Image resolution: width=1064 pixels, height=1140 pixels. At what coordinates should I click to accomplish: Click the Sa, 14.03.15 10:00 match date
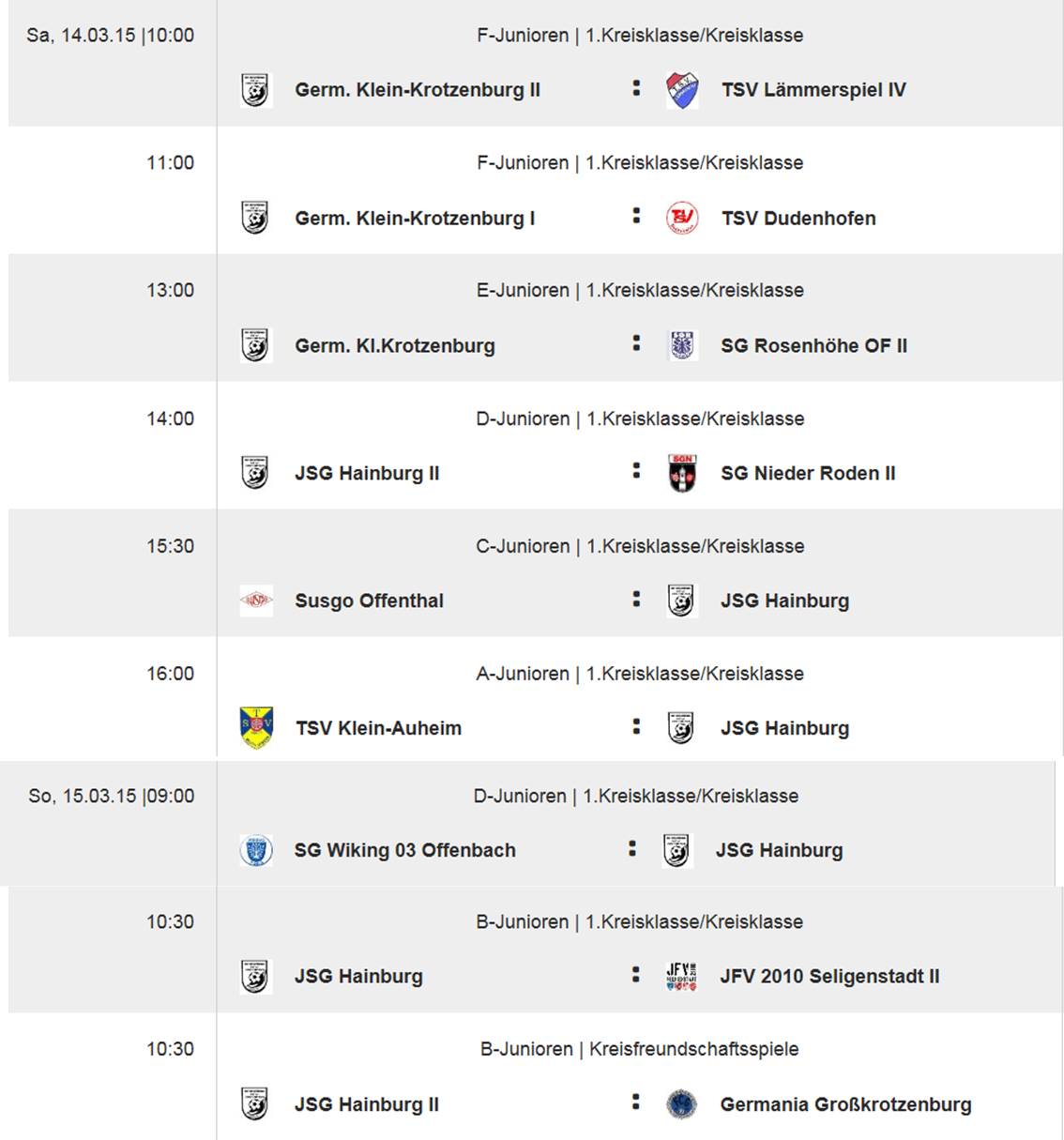tap(111, 36)
